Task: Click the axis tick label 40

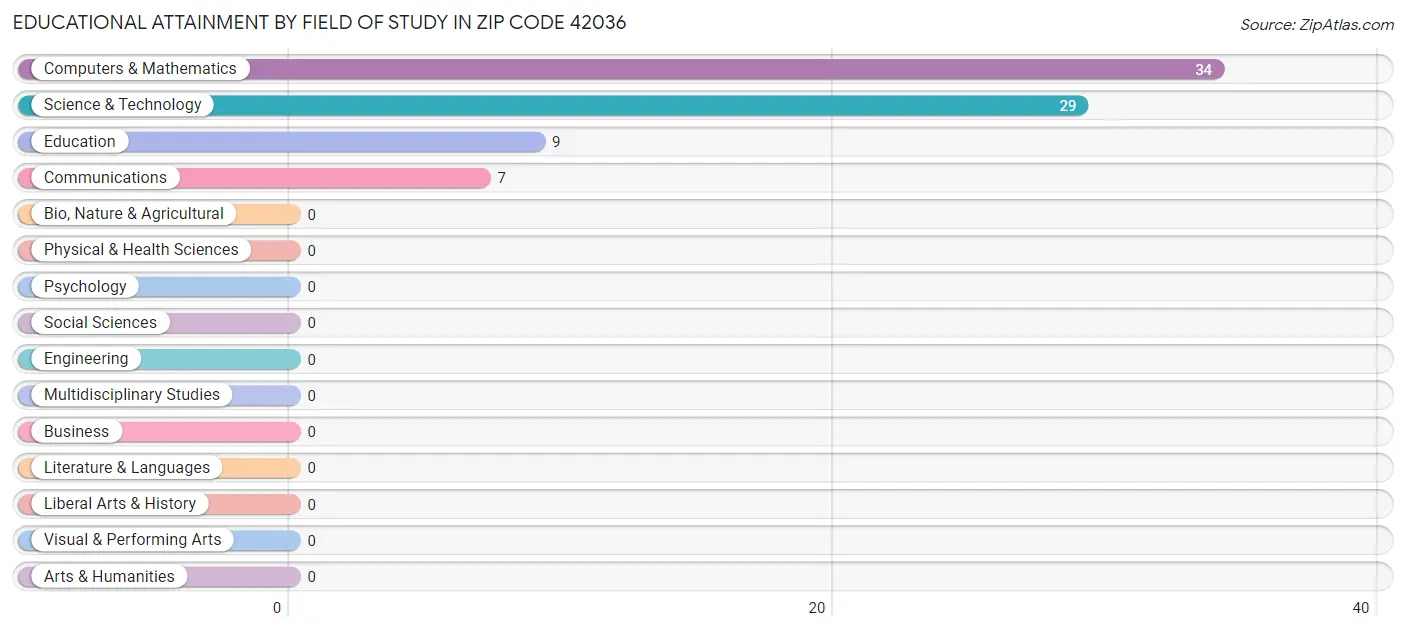Action: [1361, 608]
